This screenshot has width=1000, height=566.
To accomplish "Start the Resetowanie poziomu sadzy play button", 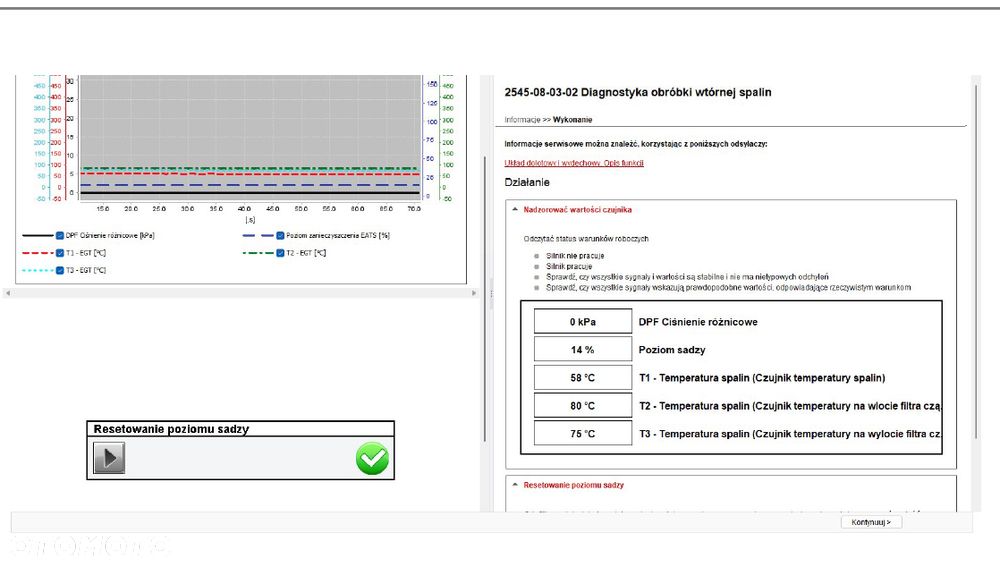I will pos(109,458).
